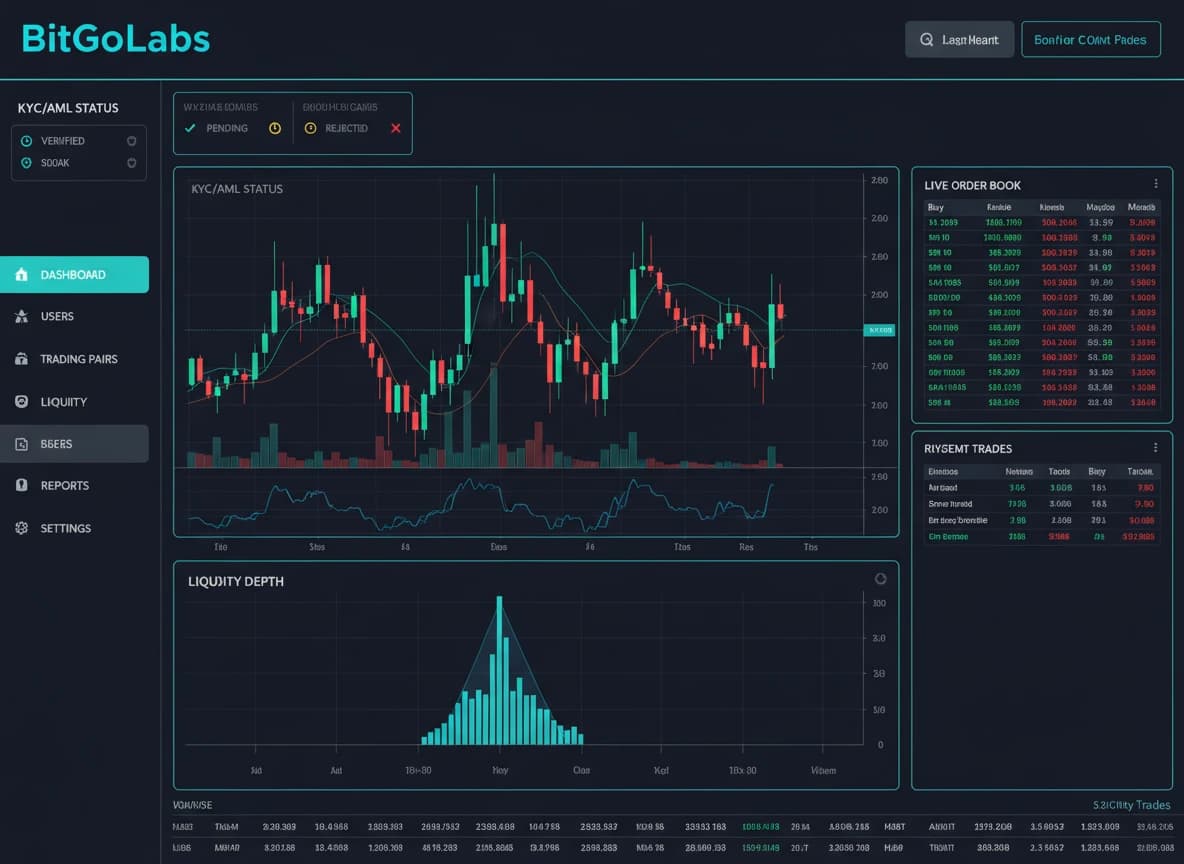Toggle the shield beside the S00AK entry
Image resolution: width=1184 pixels, height=864 pixels.
pos(130,163)
